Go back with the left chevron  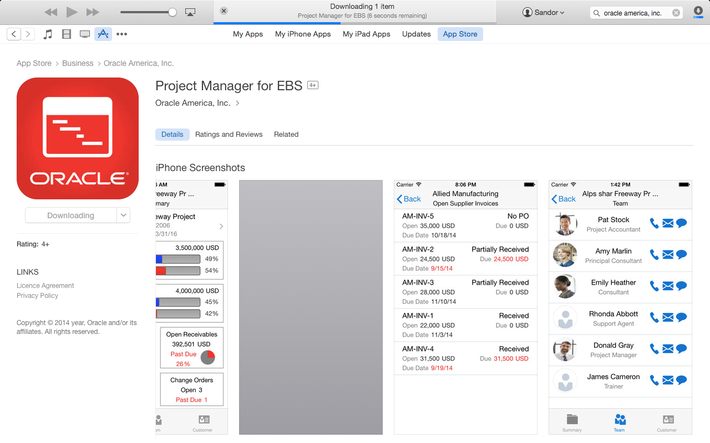click(14, 34)
